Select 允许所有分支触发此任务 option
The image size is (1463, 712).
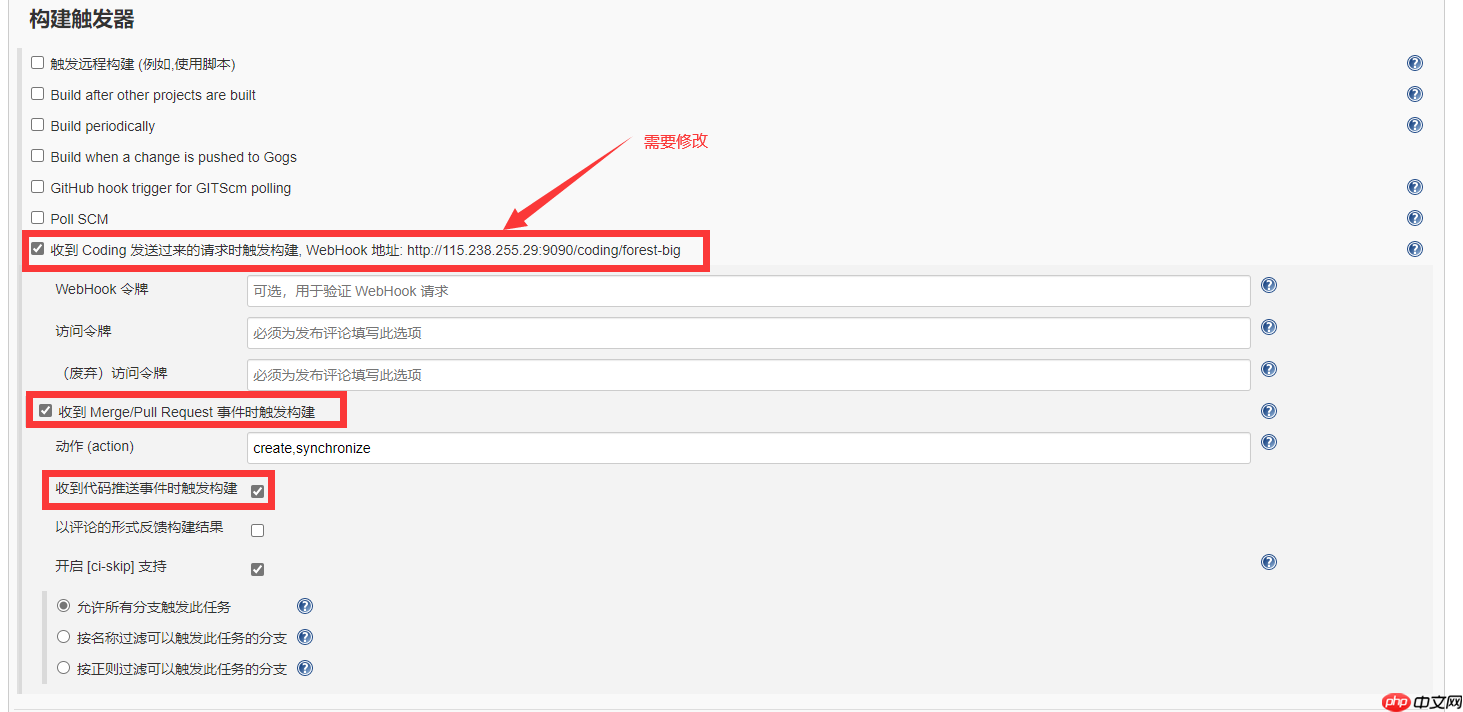(x=63, y=606)
